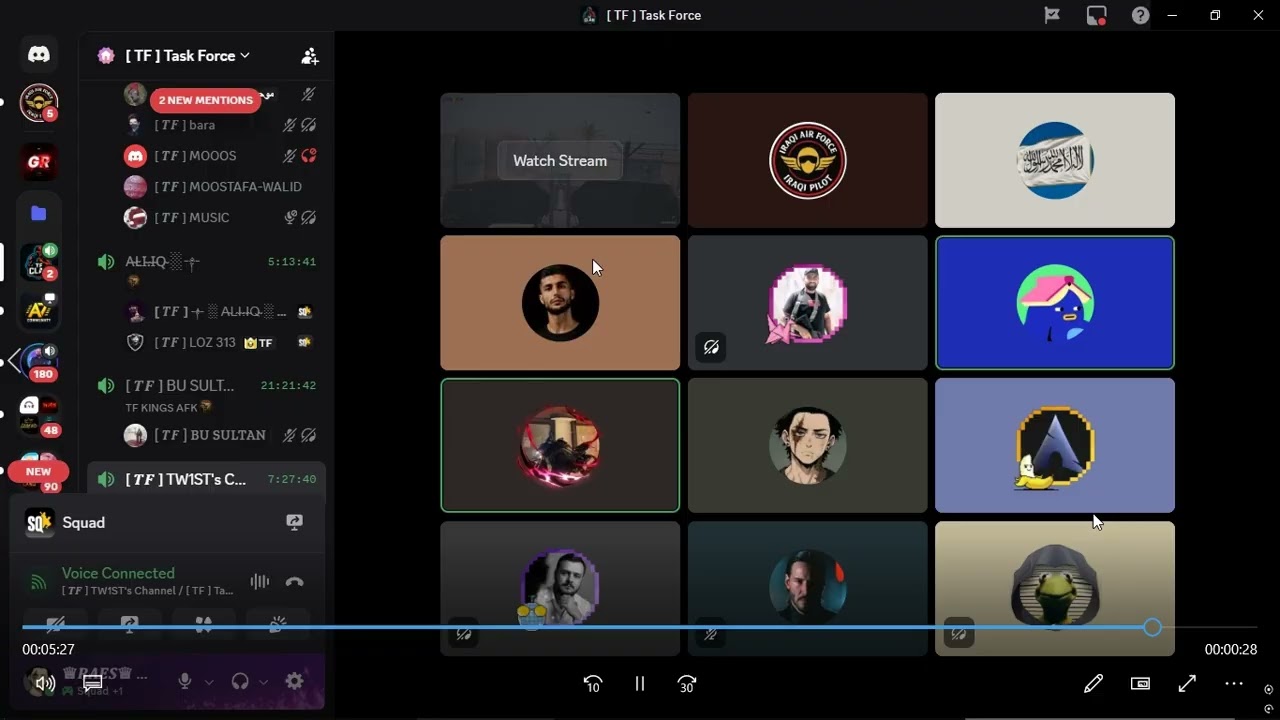Open the headphone output device dropdown arrow
Screen dimensions: 1280x720
tap(264, 682)
